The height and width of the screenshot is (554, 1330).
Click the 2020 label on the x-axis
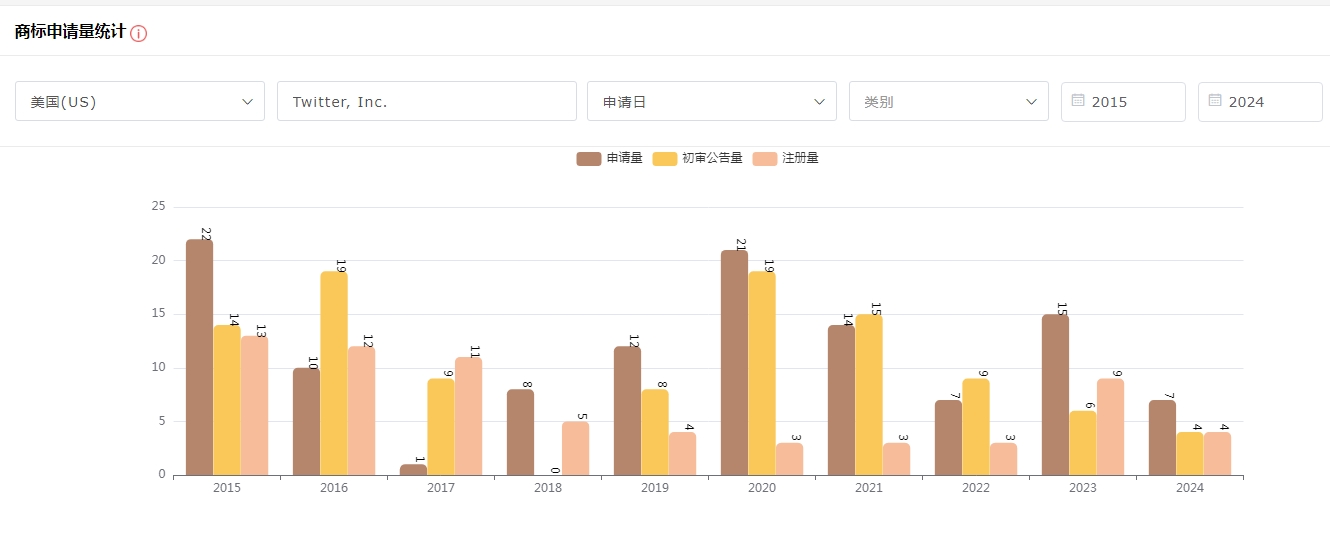click(762, 488)
